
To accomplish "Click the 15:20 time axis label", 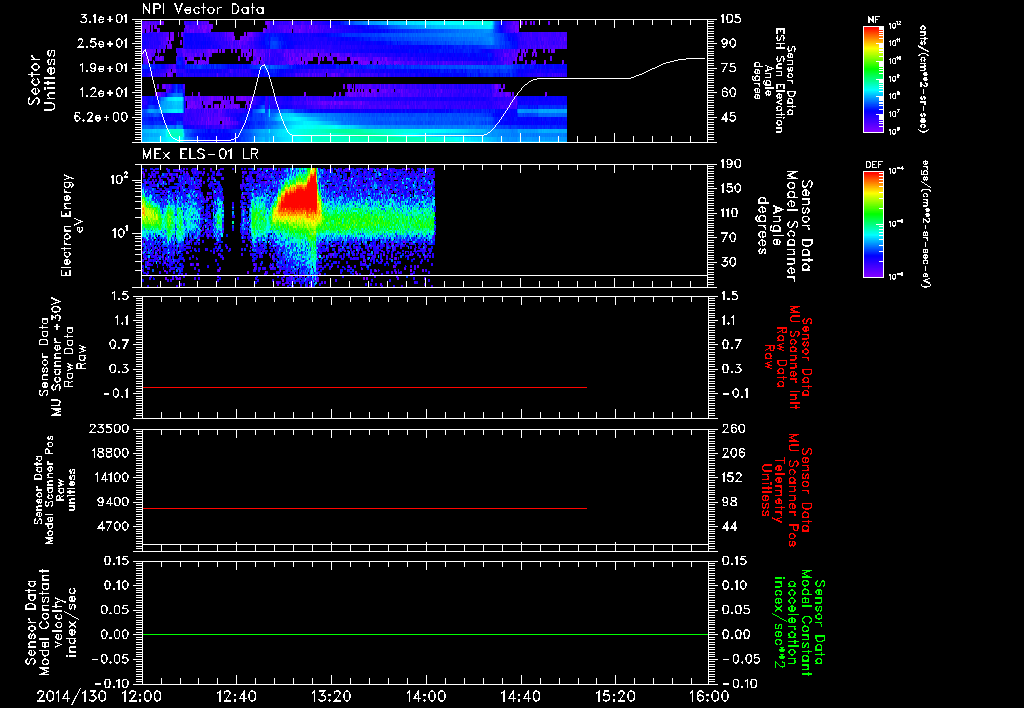I will pos(615,696).
